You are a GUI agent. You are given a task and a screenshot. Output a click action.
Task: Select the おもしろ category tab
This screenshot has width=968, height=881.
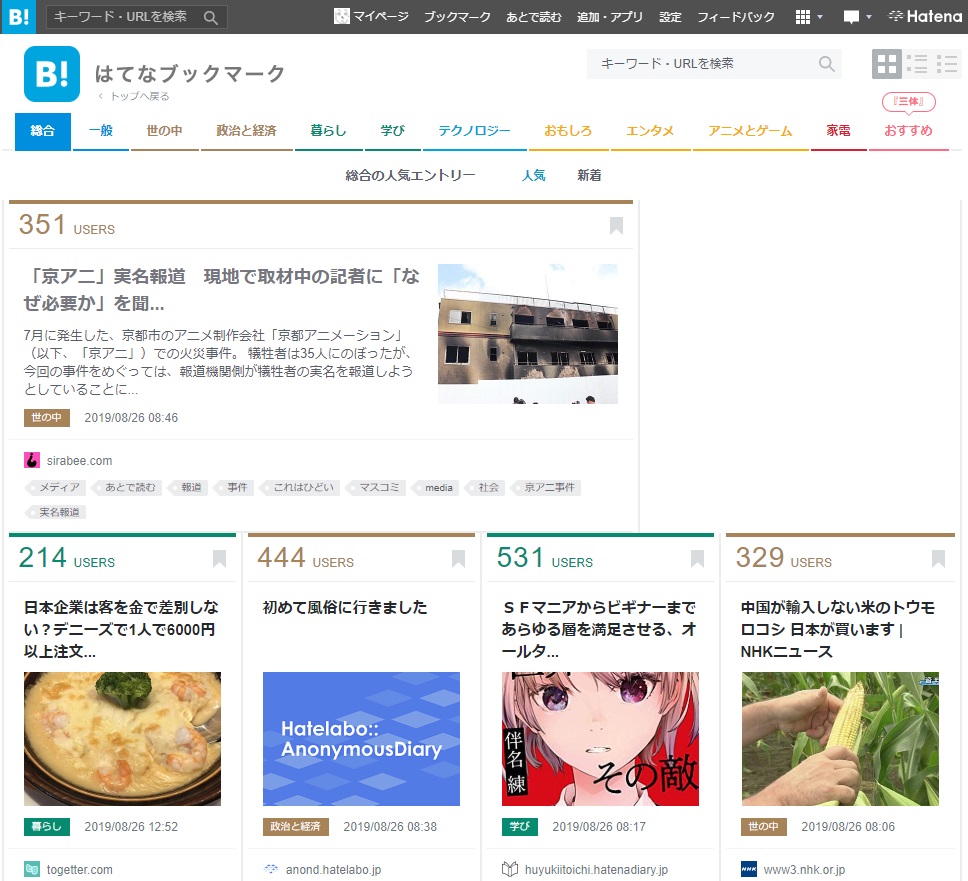[568, 131]
